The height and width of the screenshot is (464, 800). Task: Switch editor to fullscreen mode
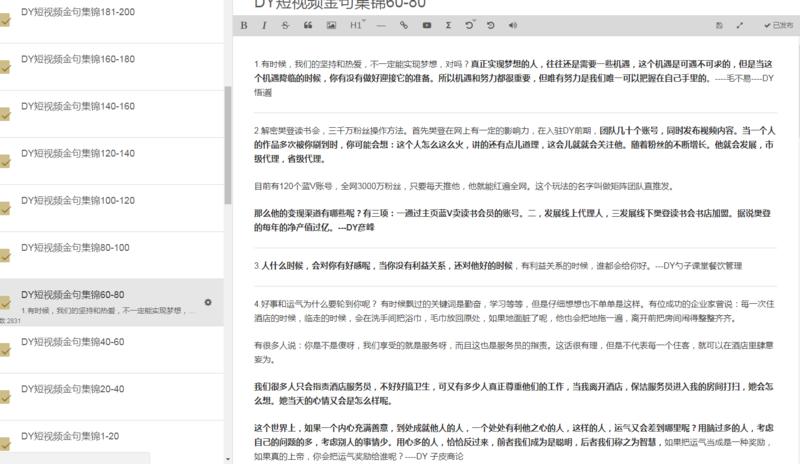[x=740, y=25]
